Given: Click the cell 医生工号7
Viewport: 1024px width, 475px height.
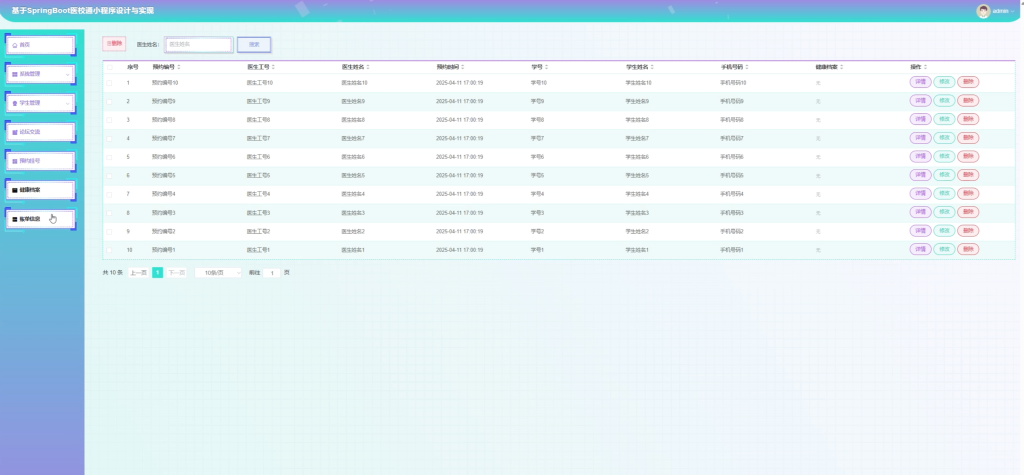Looking at the screenshot, I should point(259,139).
